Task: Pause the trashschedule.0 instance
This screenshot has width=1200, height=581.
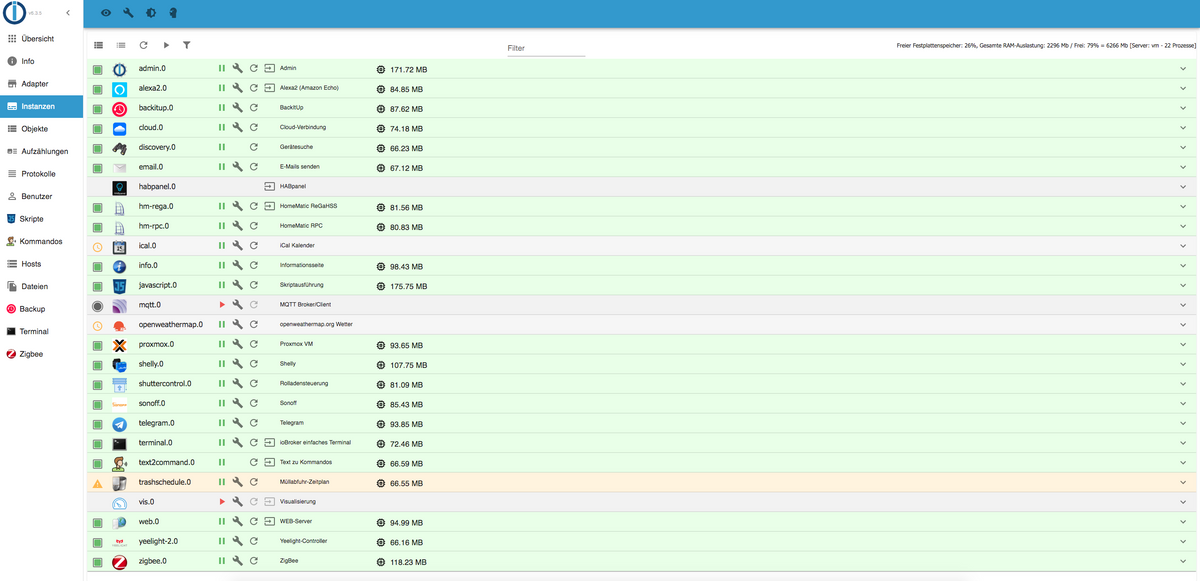Action: pyautogui.click(x=222, y=482)
